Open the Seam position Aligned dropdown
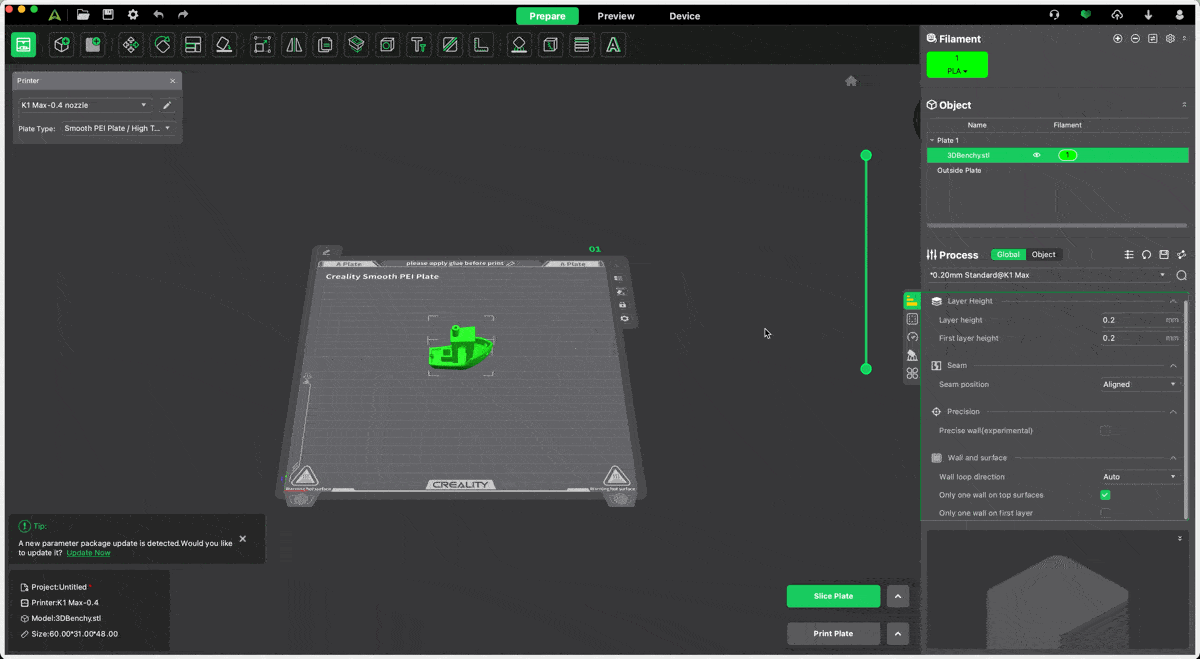This screenshot has width=1200, height=659. [1139, 384]
